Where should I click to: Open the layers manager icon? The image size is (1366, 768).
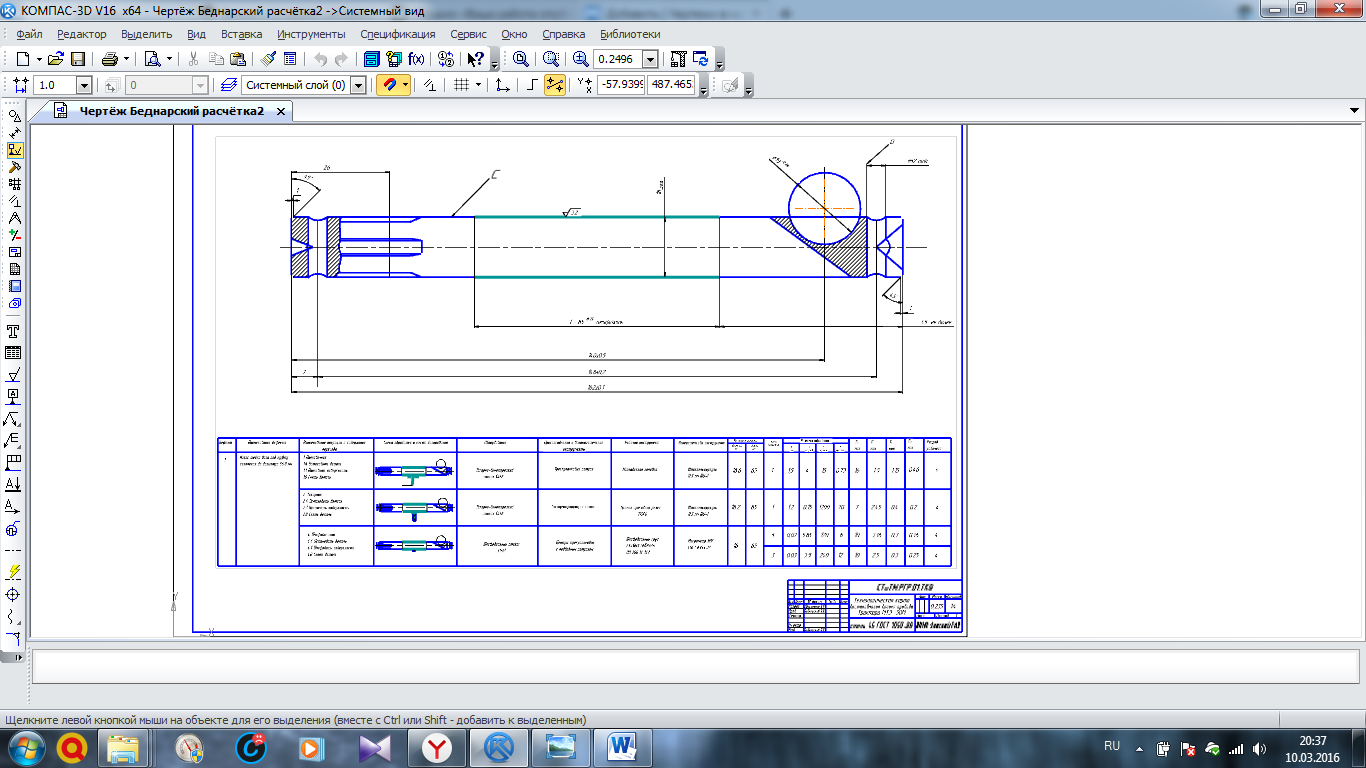tap(229, 85)
